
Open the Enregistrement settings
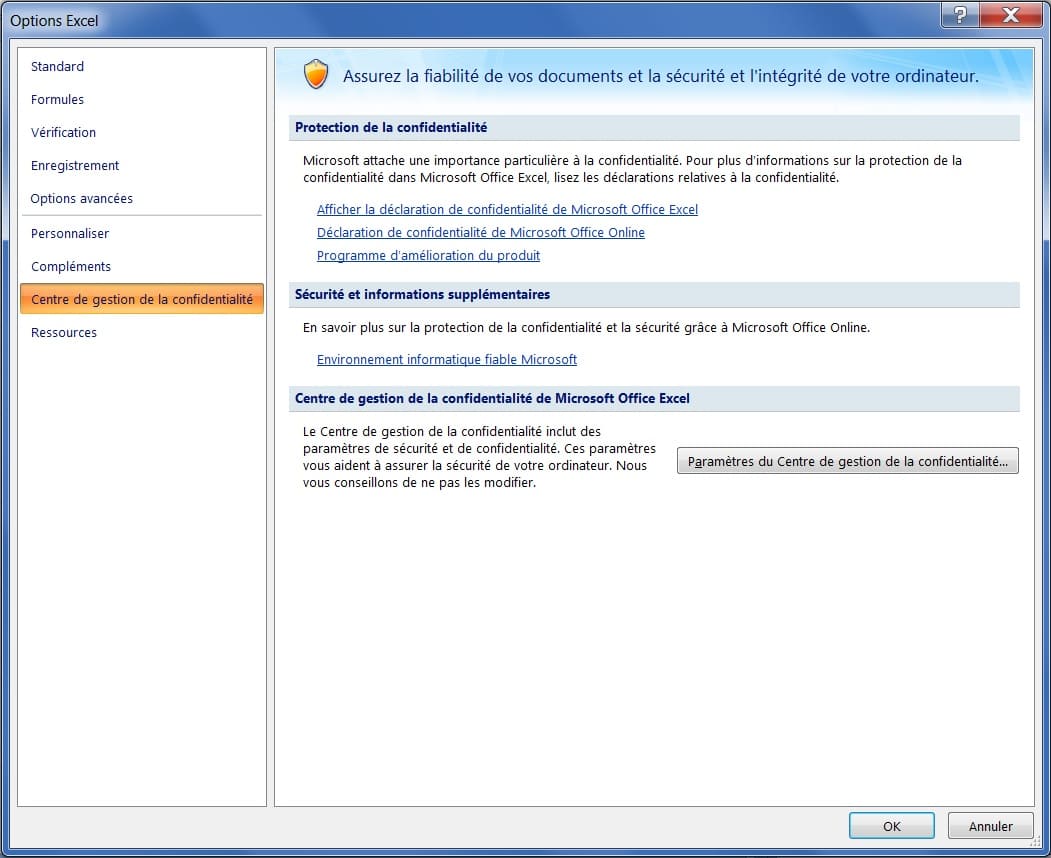75,165
